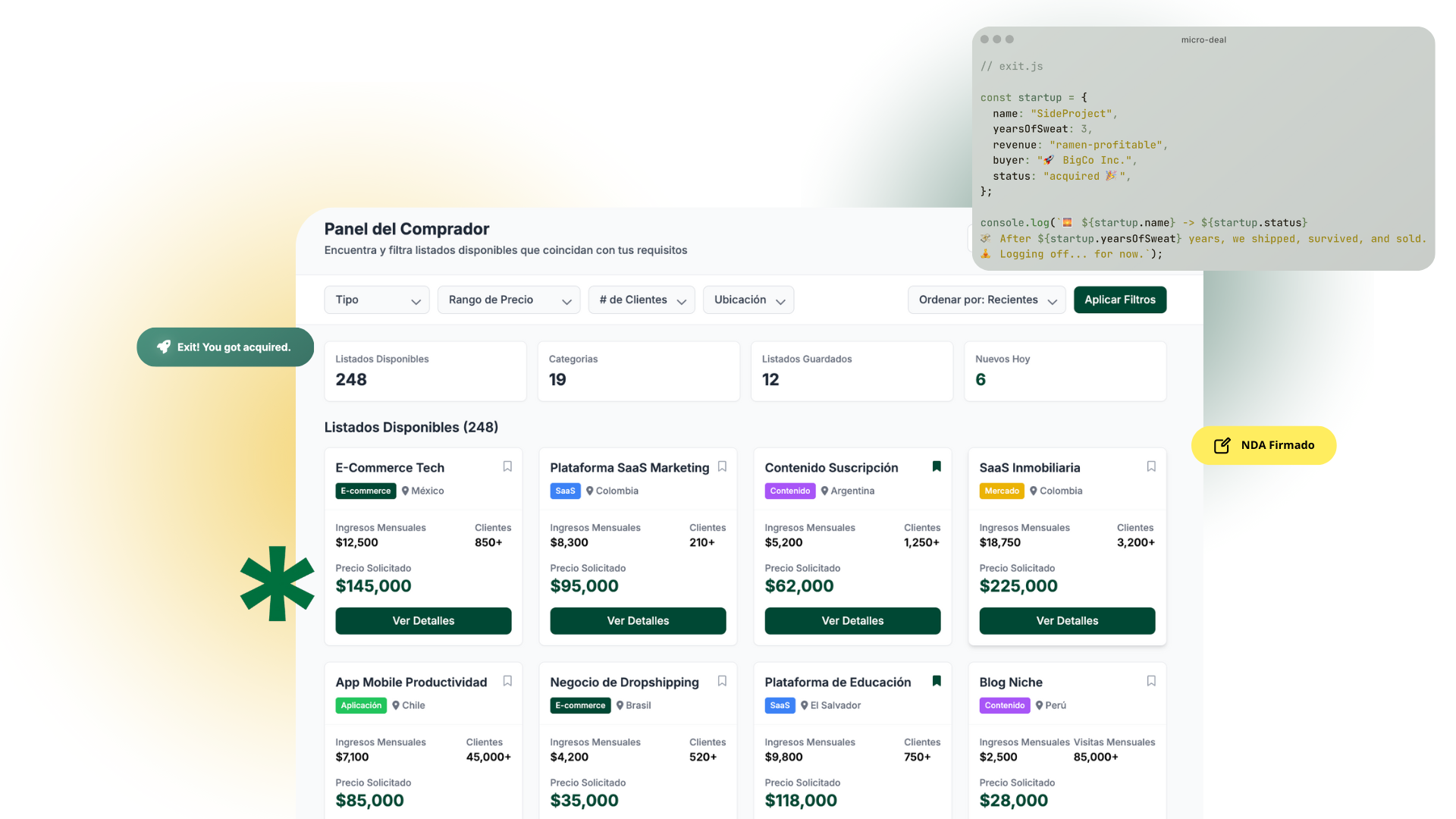The width and height of the screenshot is (1456, 819).
Task: Click the Aplicar Filtros button
Action: [1120, 300]
